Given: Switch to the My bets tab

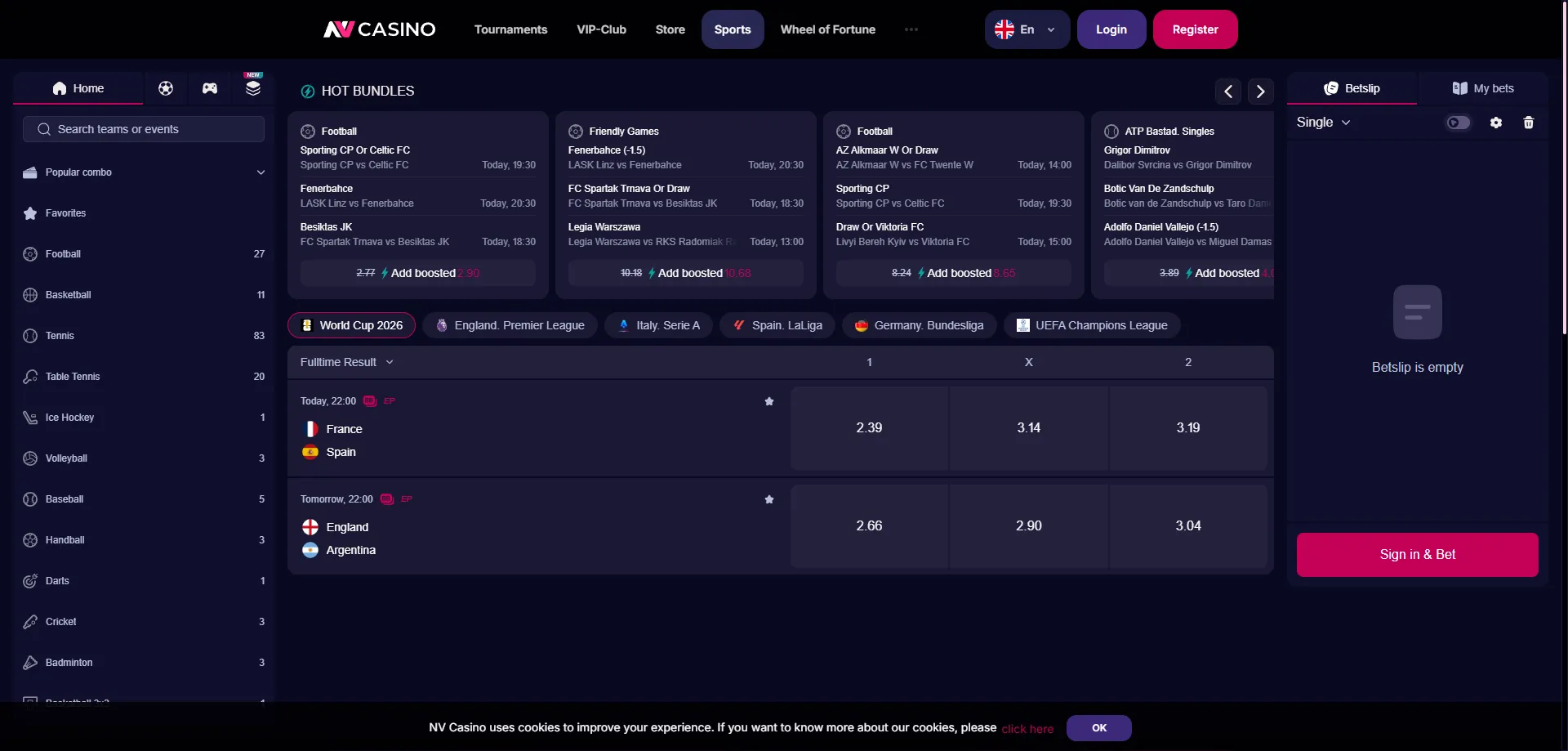Looking at the screenshot, I should [1483, 88].
